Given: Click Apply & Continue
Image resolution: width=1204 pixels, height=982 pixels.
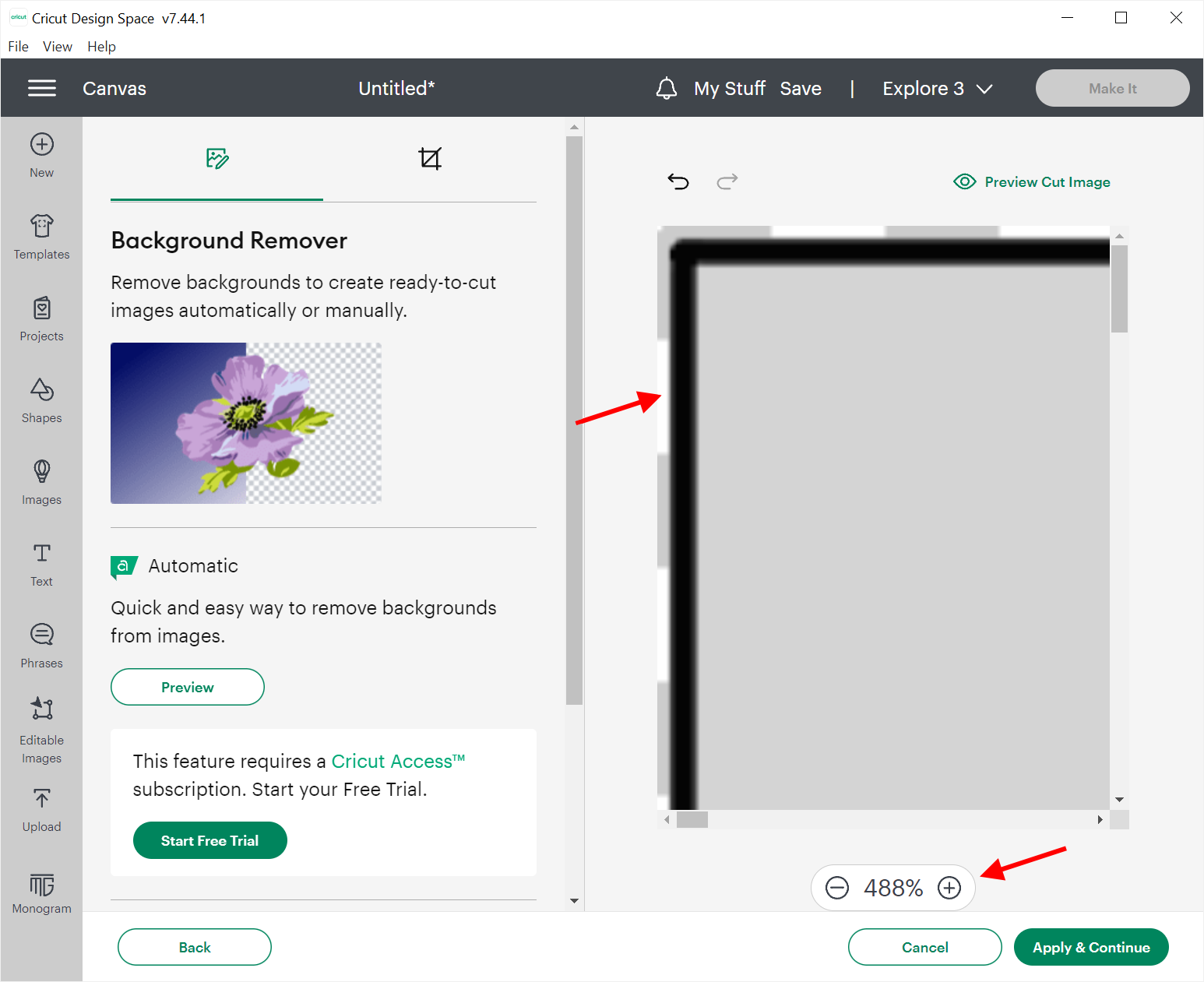Looking at the screenshot, I should [1091, 947].
